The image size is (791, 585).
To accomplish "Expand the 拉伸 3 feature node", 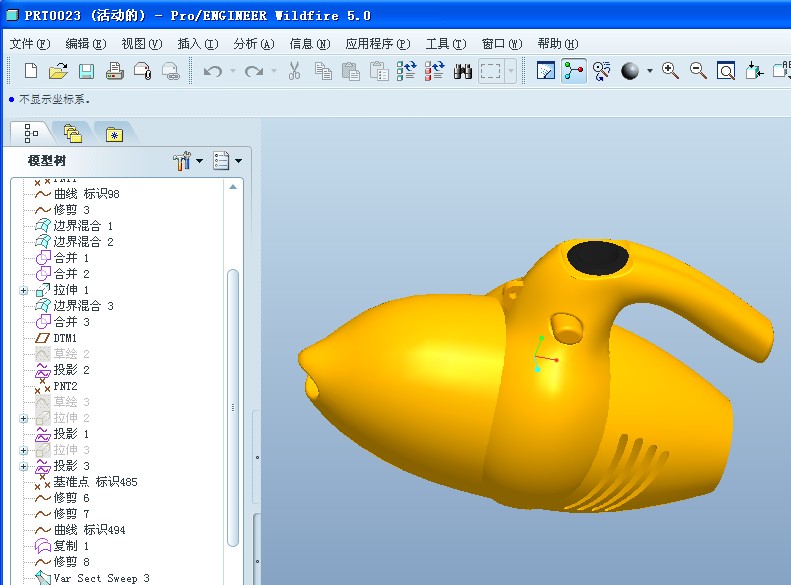I will [24, 450].
